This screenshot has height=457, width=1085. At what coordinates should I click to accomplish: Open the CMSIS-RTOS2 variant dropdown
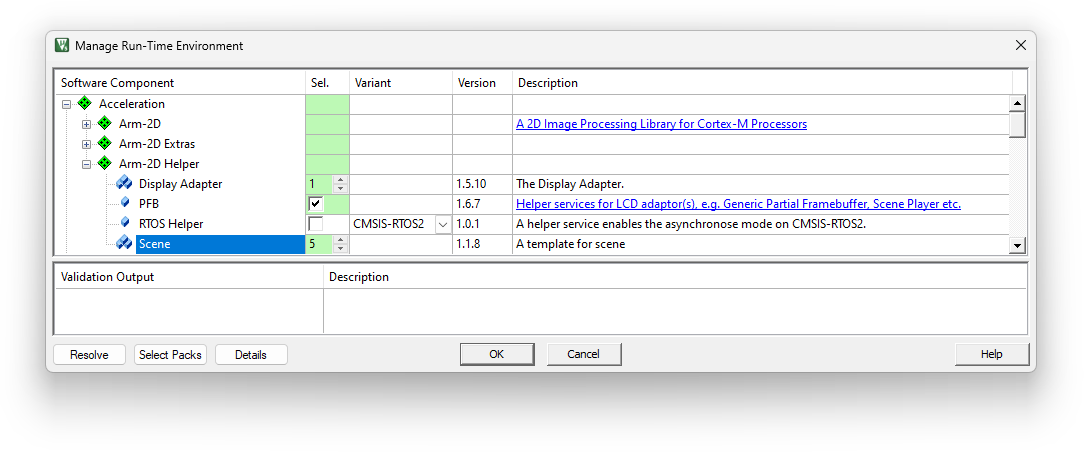coord(442,224)
